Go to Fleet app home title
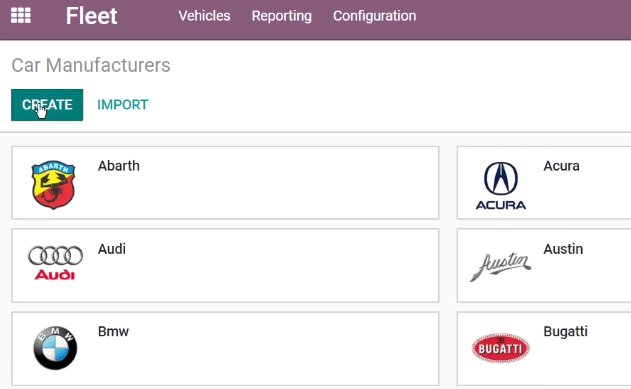The width and height of the screenshot is (631, 389). [92, 16]
